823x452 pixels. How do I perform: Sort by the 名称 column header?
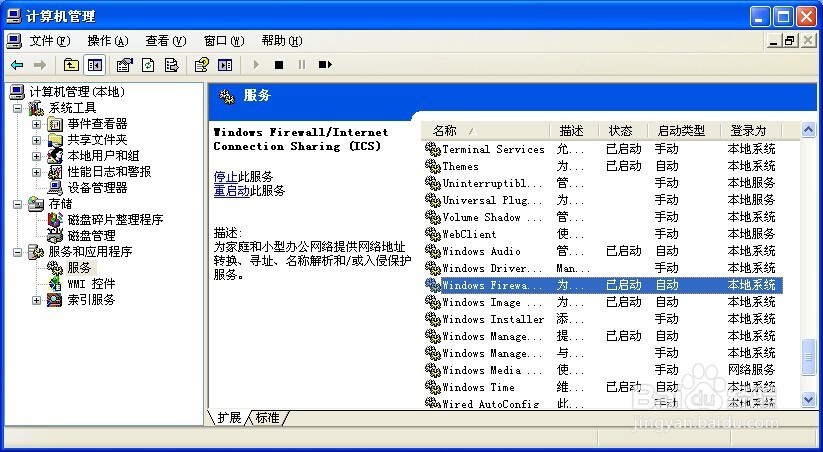tap(486, 131)
